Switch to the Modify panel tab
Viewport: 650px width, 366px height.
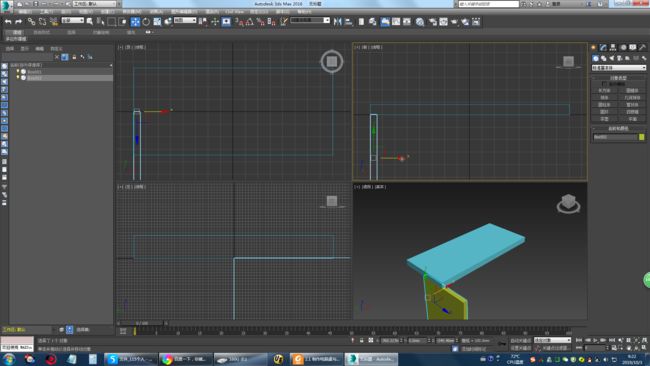(x=603, y=48)
